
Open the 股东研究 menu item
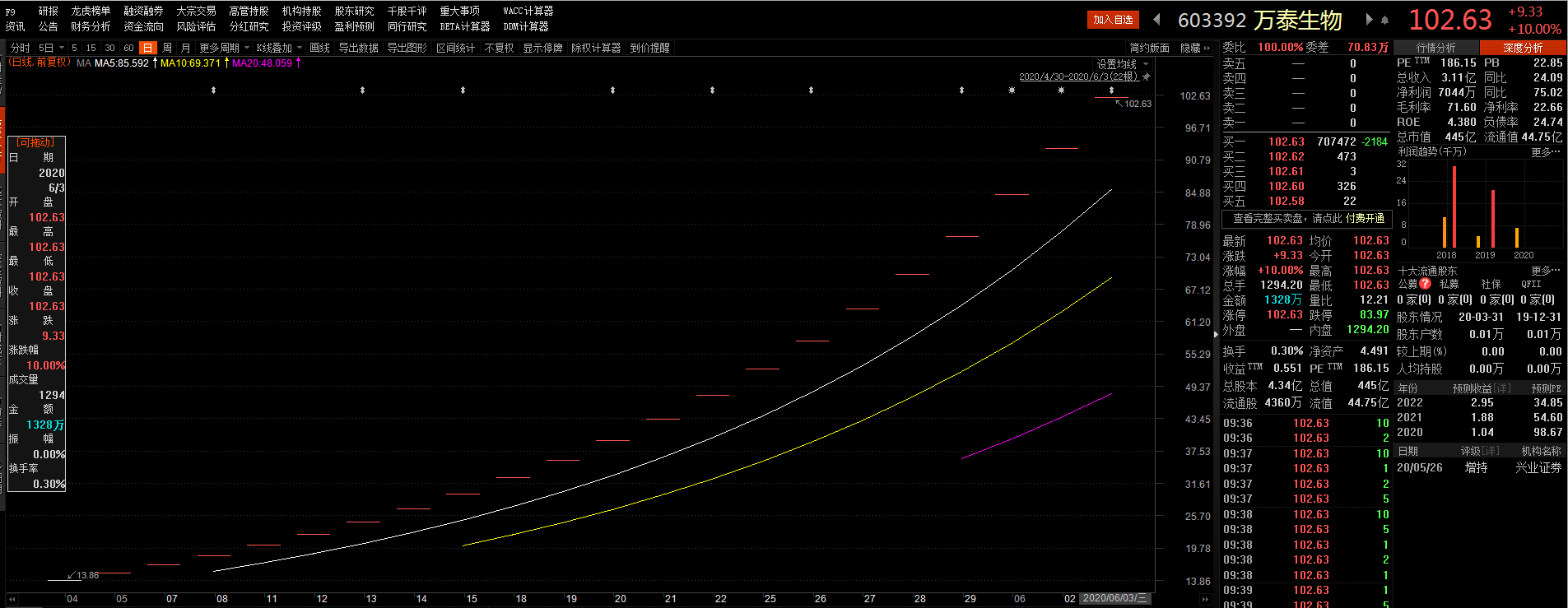354,11
